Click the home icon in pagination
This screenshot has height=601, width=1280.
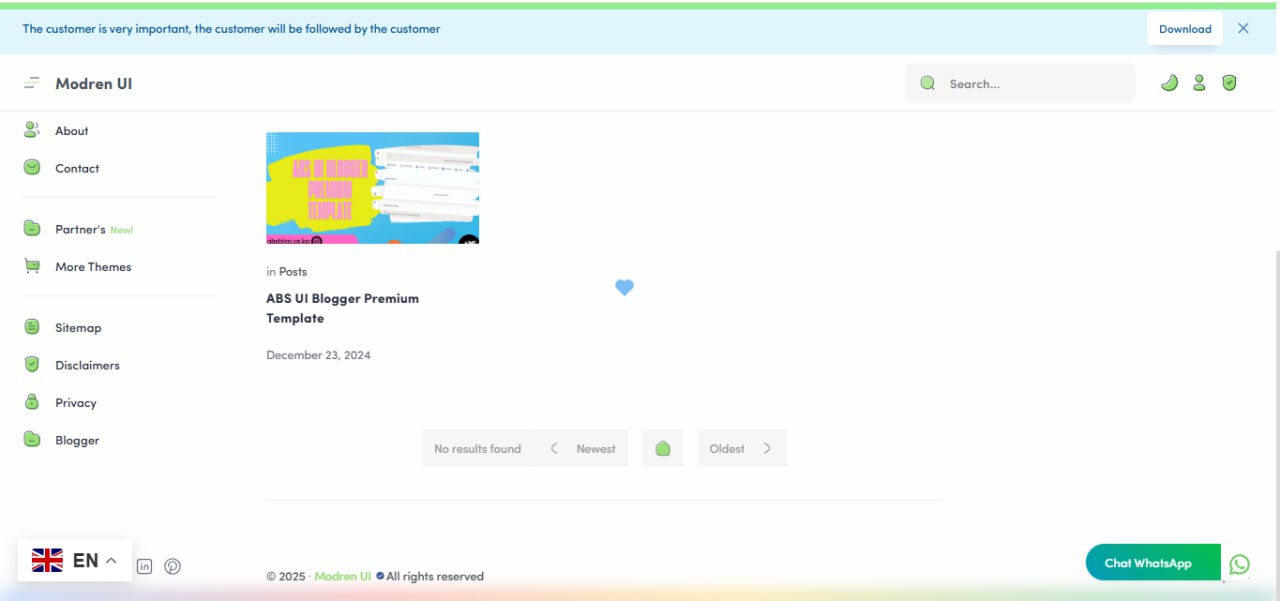pyautogui.click(x=662, y=449)
